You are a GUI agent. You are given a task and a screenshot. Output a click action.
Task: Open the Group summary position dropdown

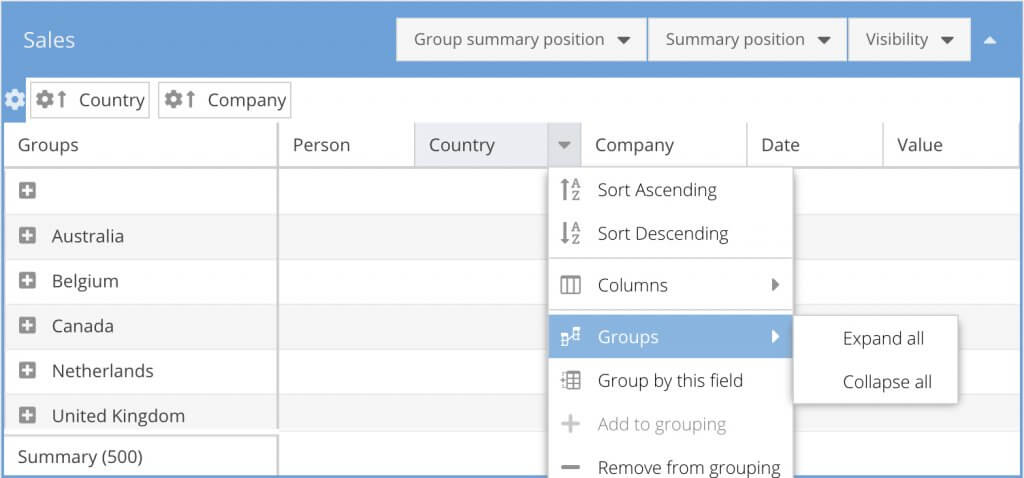[x=521, y=40]
